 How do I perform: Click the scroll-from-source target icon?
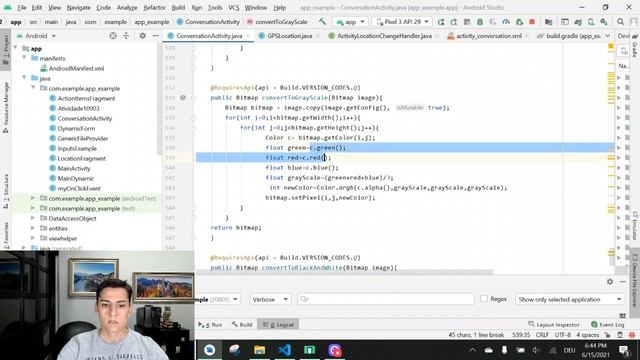click(113, 36)
